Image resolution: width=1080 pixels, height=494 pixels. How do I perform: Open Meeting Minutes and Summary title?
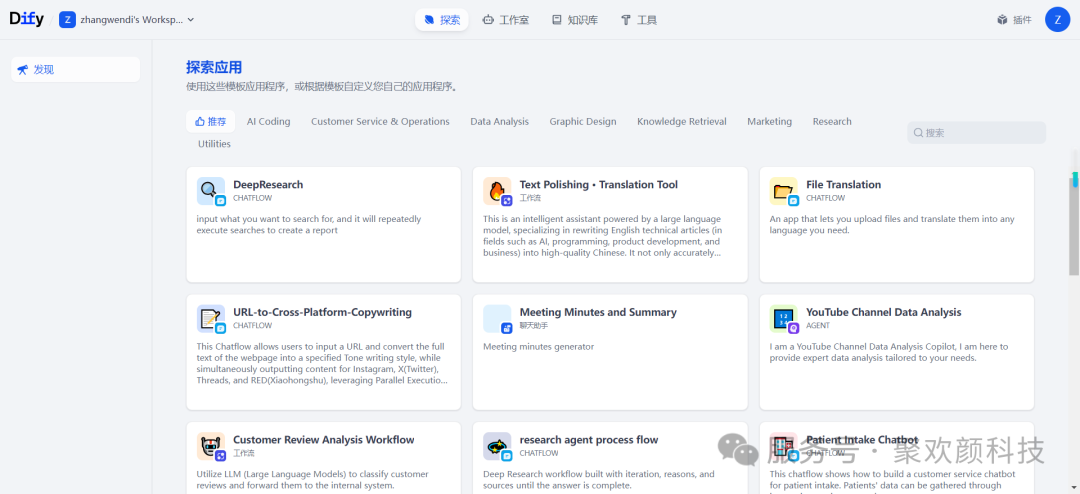tap(598, 312)
